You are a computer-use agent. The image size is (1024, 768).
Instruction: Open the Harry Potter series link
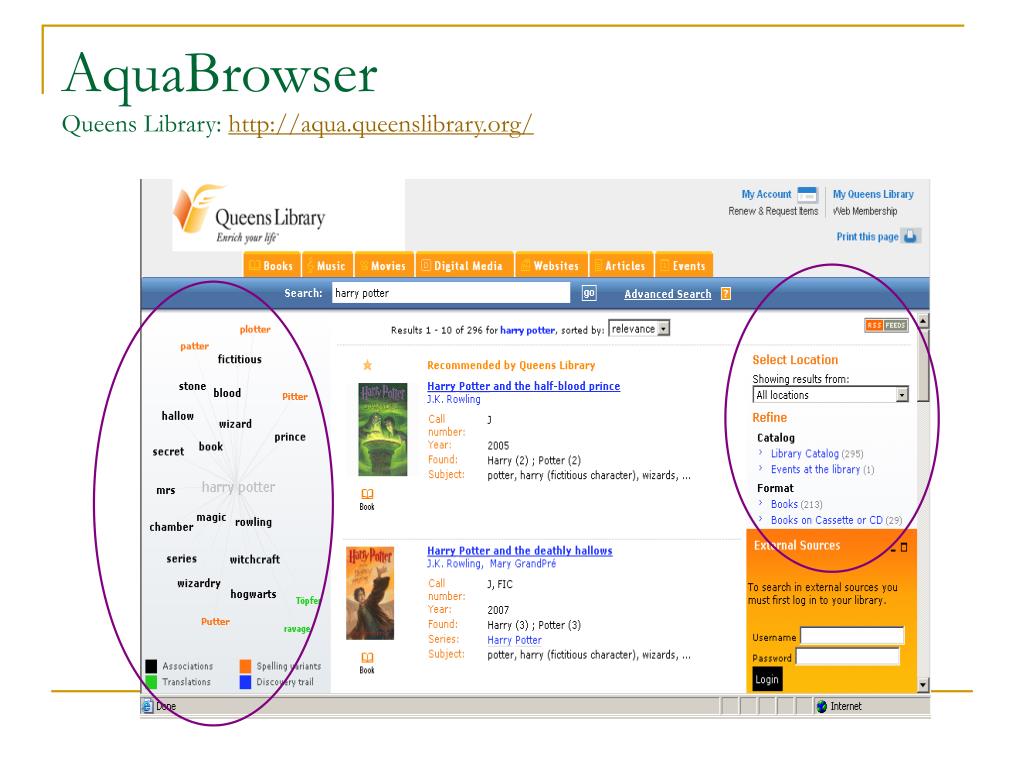(x=515, y=640)
